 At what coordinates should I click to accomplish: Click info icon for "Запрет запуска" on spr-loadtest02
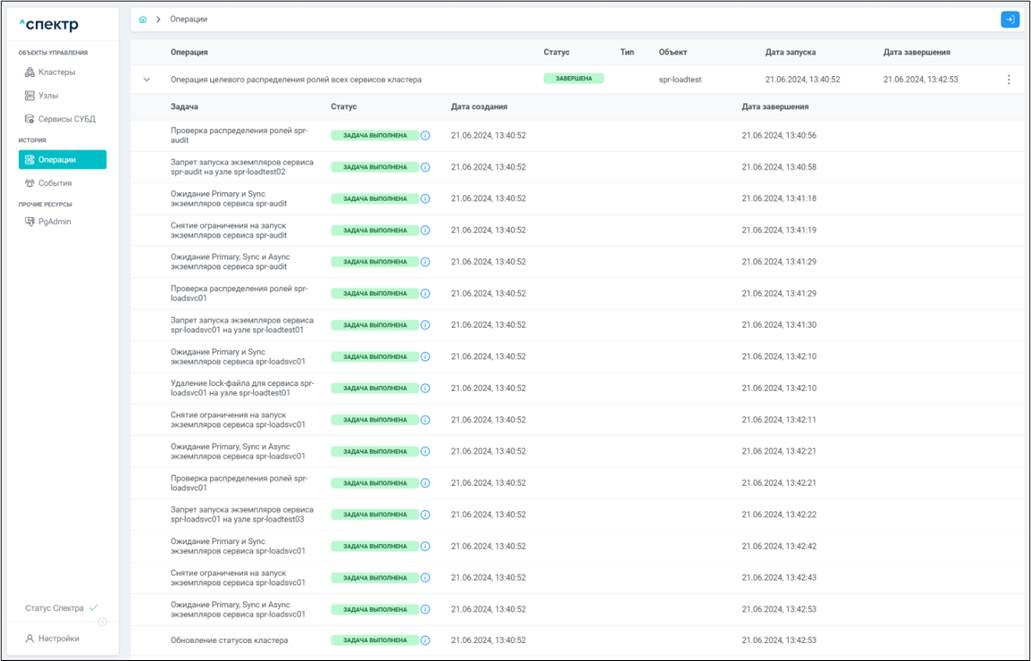(x=425, y=167)
